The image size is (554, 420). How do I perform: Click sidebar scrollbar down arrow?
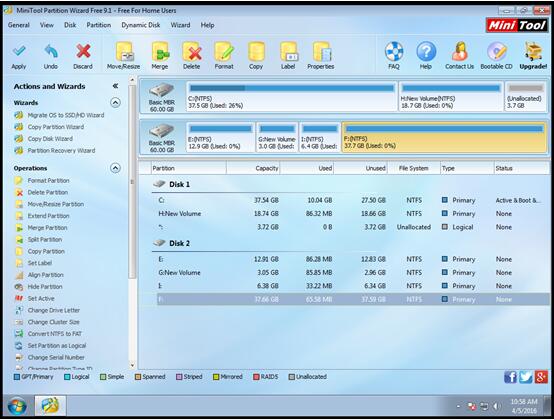[x=132, y=365]
